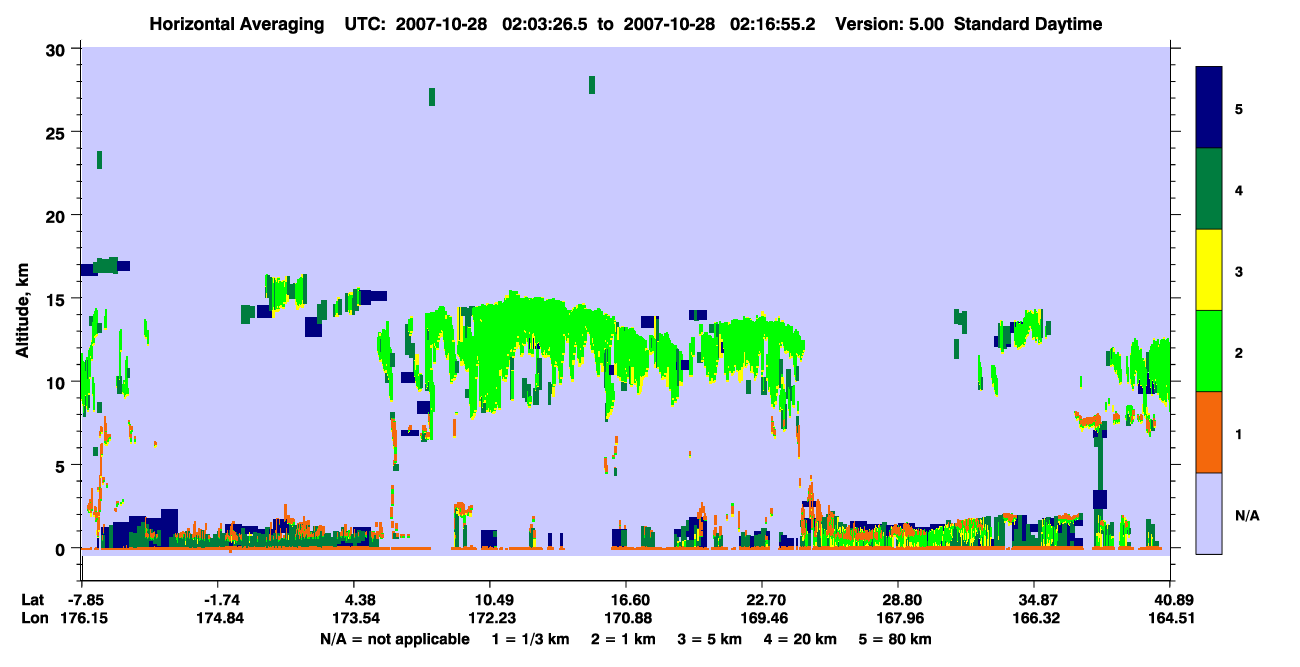This screenshot has width=1300, height=667.
Task: Click the lavender N/A color swatch
Action: click(1209, 513)
